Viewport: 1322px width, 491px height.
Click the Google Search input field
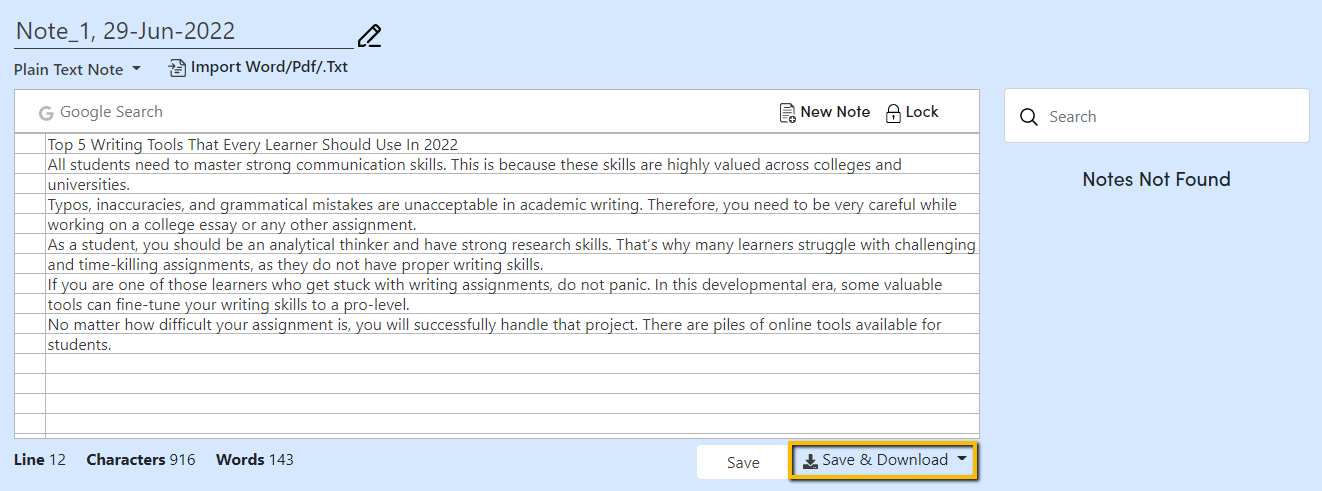point(111,112)
